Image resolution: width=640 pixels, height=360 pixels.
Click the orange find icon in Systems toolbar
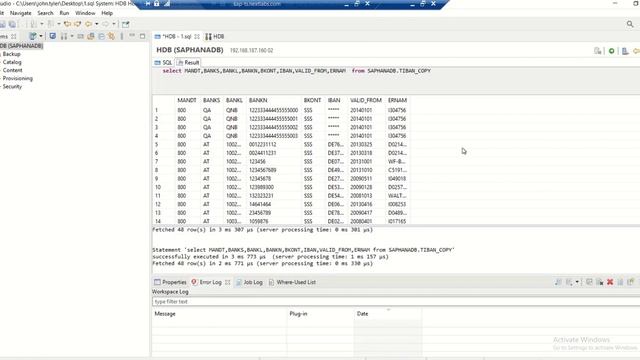coord(111,36)
